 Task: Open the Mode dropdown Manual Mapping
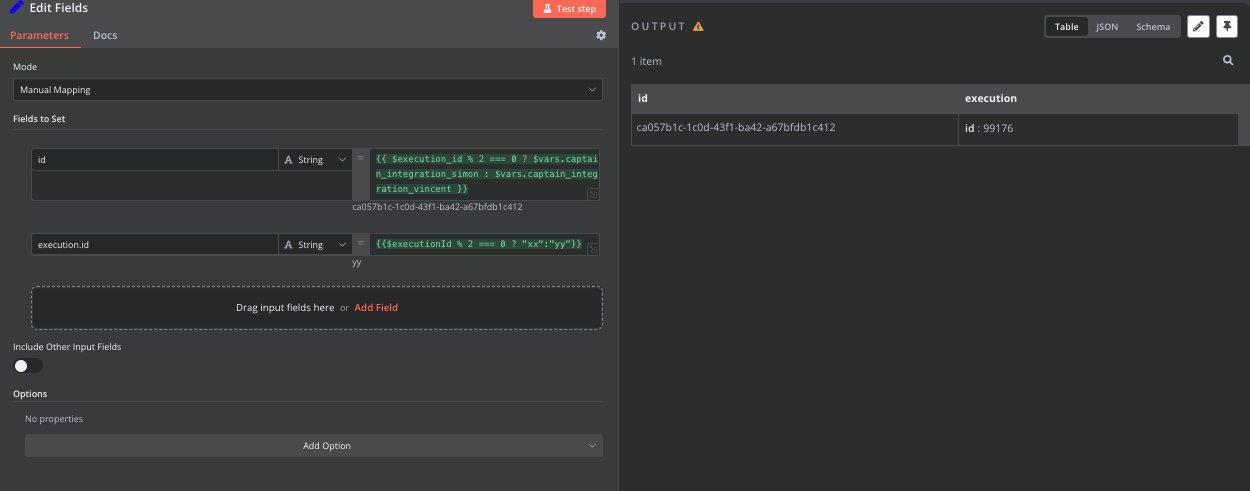(x=308, y=90)
